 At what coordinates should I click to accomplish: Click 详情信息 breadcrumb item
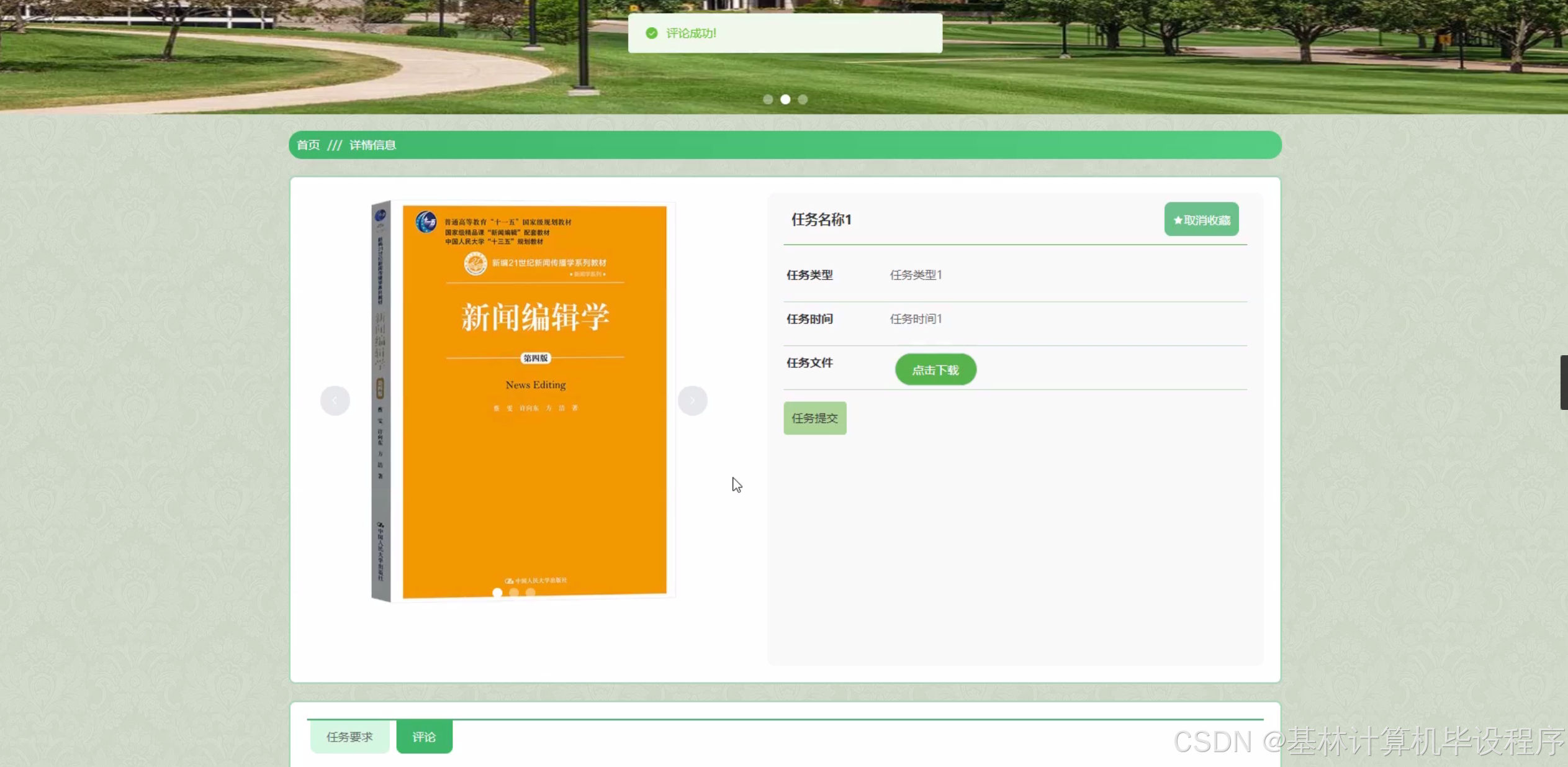coord(372,145)
